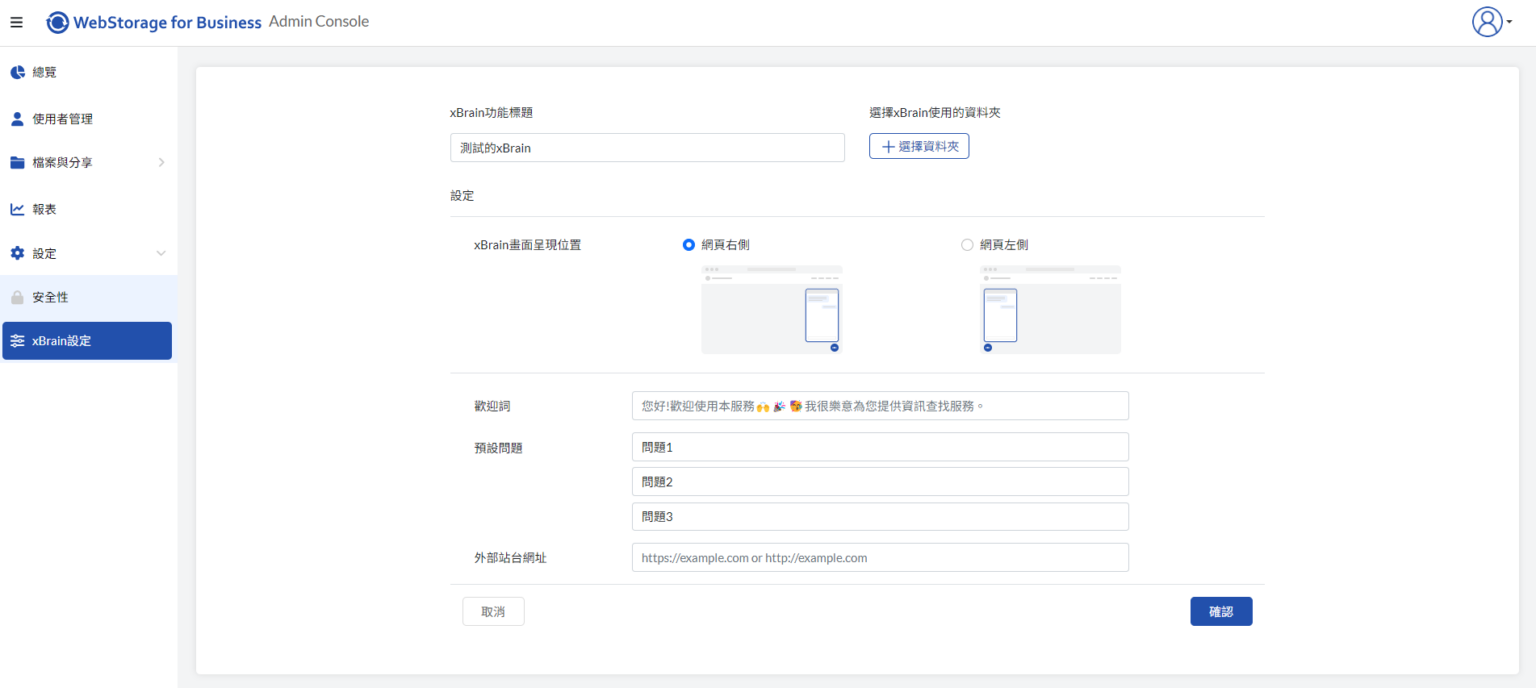This screenshot has width=1536, height=688.
Task: Open dropdown caret beside user avatar
Action: 1509,23
